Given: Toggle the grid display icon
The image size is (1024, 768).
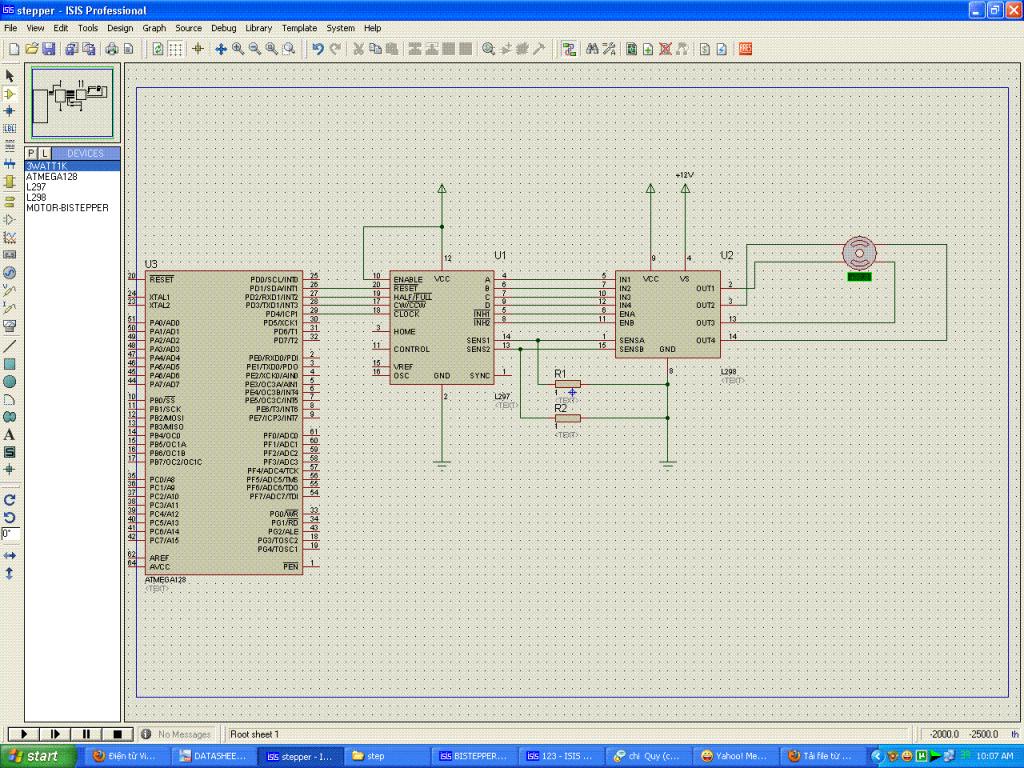Looking at the screenshot, I should point(175,48).
